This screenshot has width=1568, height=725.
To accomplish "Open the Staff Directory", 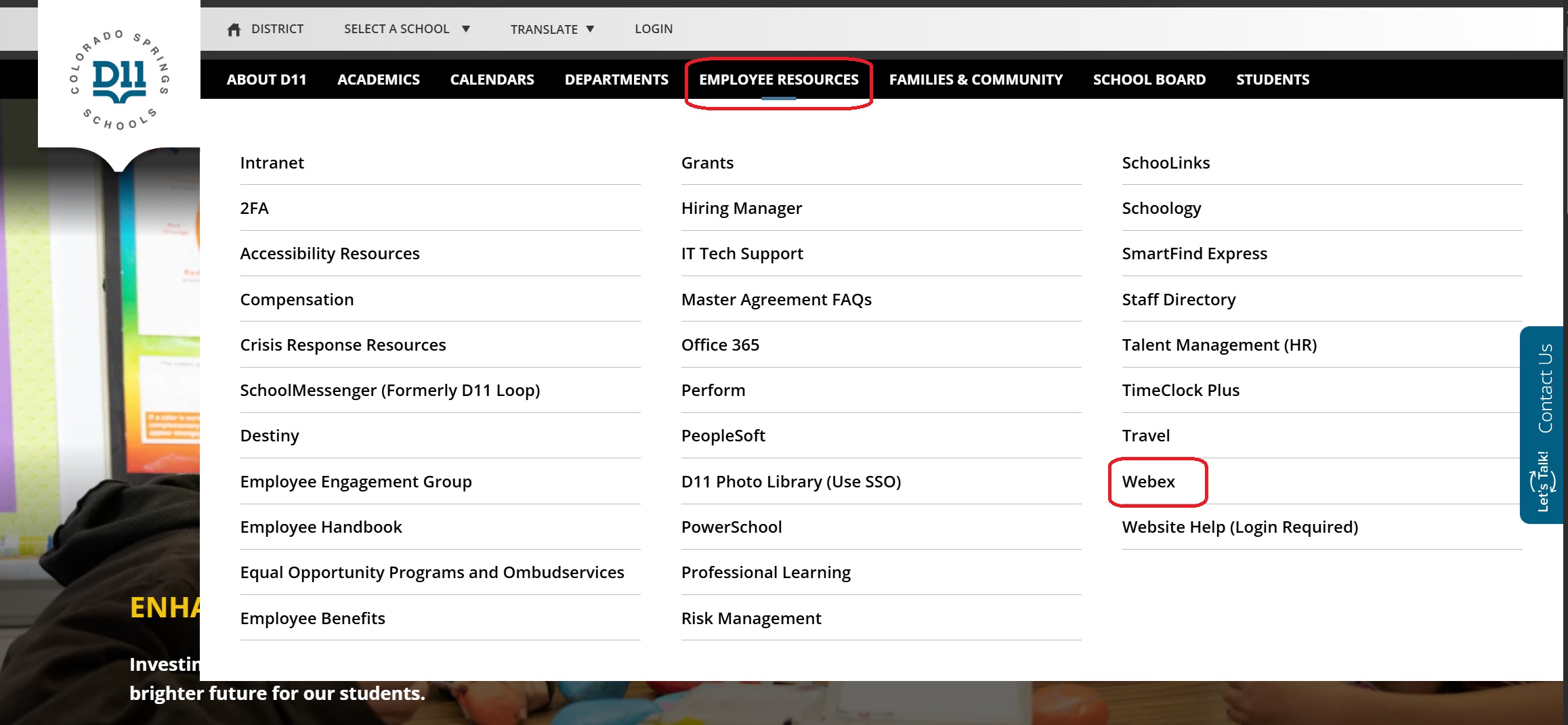I will [x=1179, y=299].
